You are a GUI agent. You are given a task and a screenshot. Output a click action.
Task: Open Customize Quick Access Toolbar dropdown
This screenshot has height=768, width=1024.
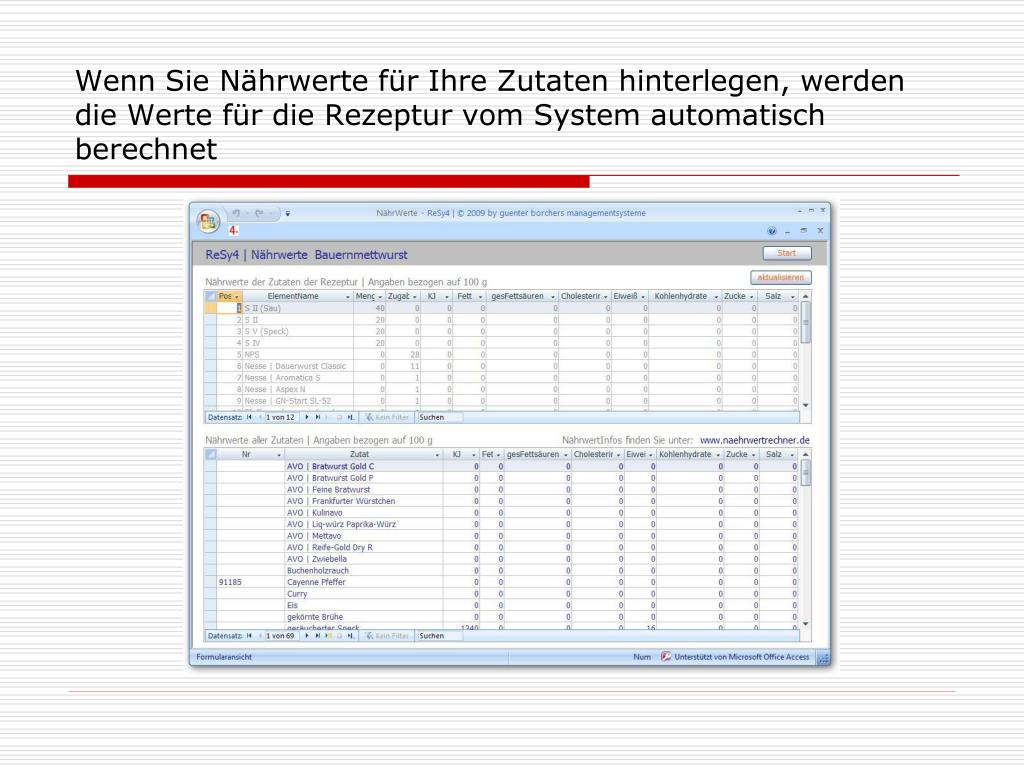pos(287,214)
